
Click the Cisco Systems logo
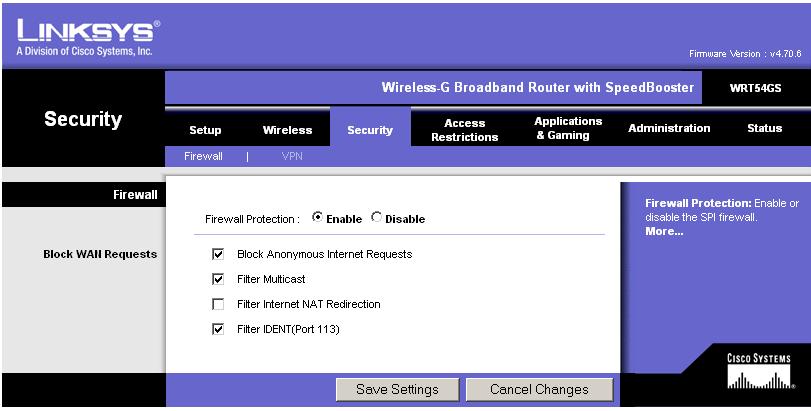pyautogui.click(x=759, y=371)
